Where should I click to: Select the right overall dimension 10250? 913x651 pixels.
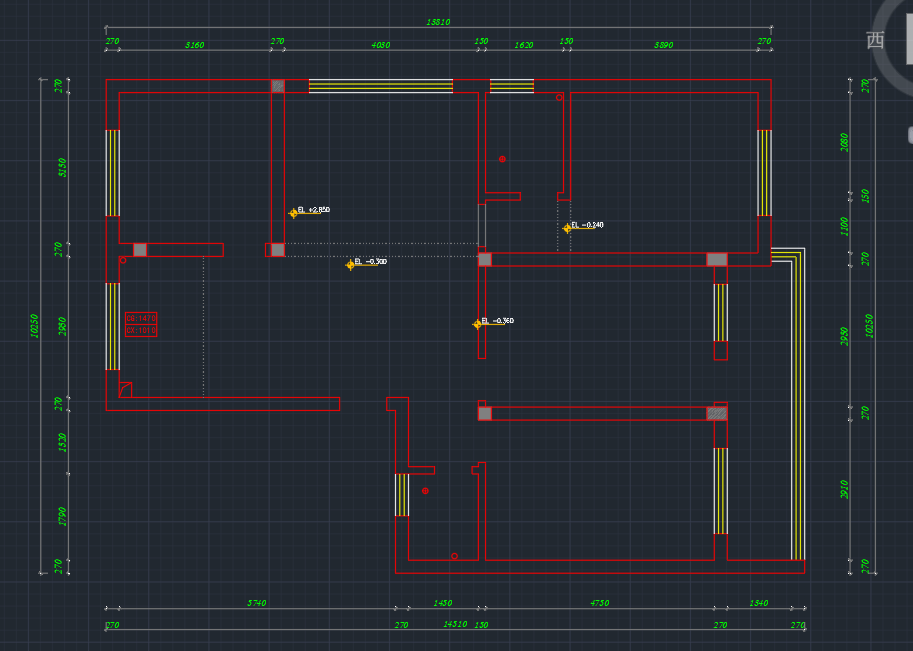[x=869, y=326]
